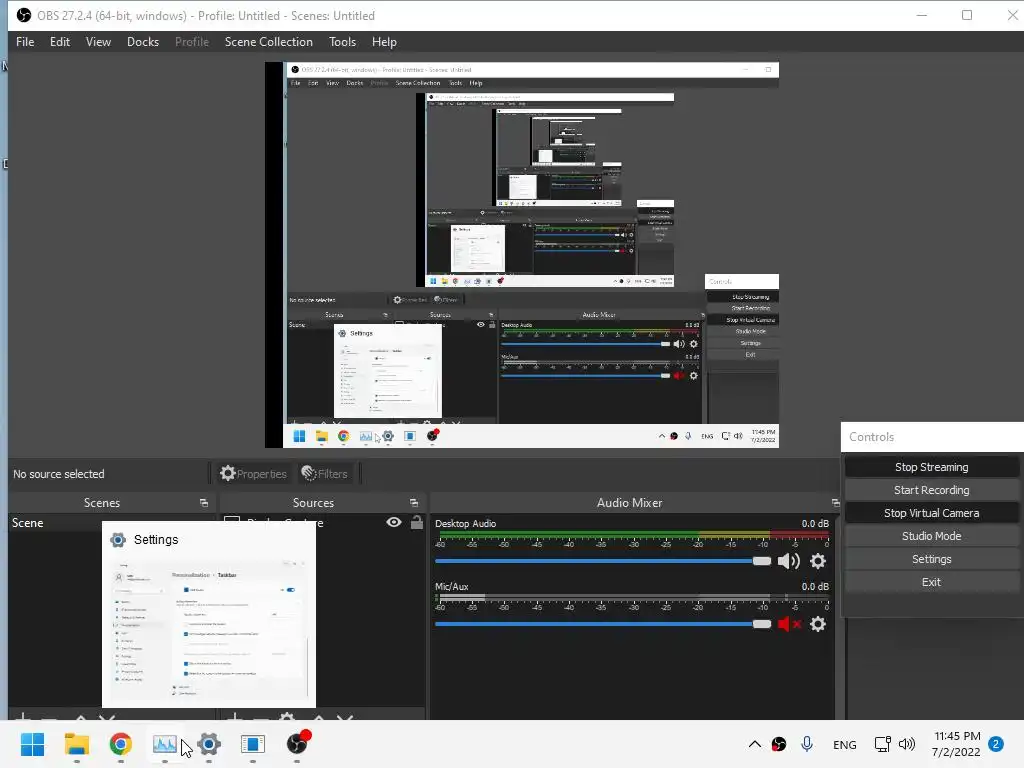Open the Help menu
The height and width of the screenshot is (768, 1024).
[384, 42]
